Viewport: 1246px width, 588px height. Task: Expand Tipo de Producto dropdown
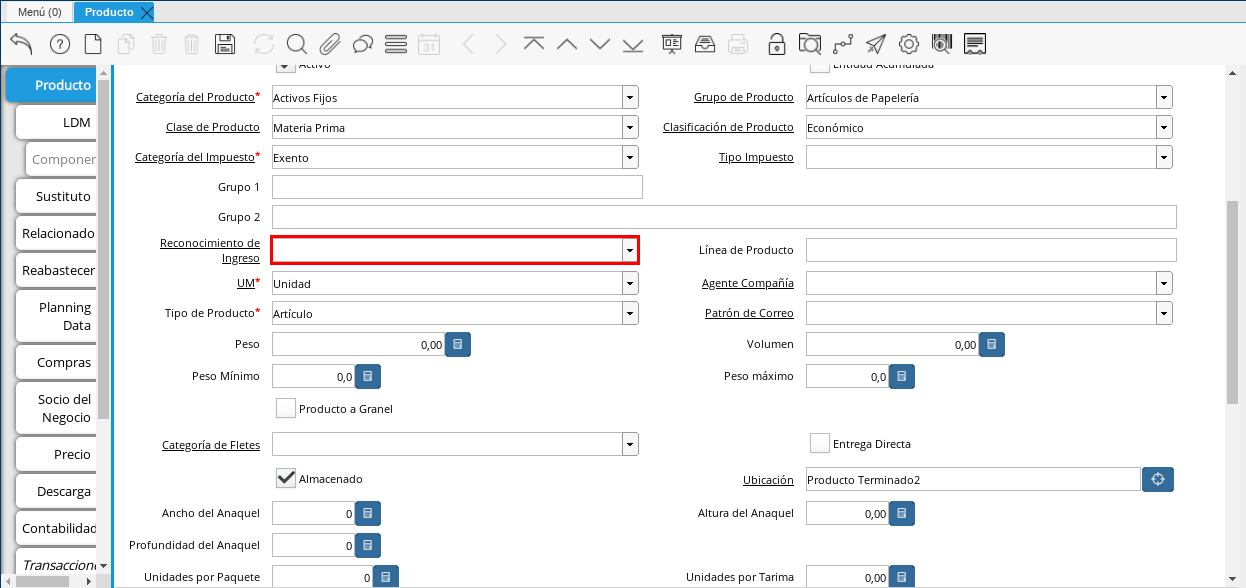(630, 313)
